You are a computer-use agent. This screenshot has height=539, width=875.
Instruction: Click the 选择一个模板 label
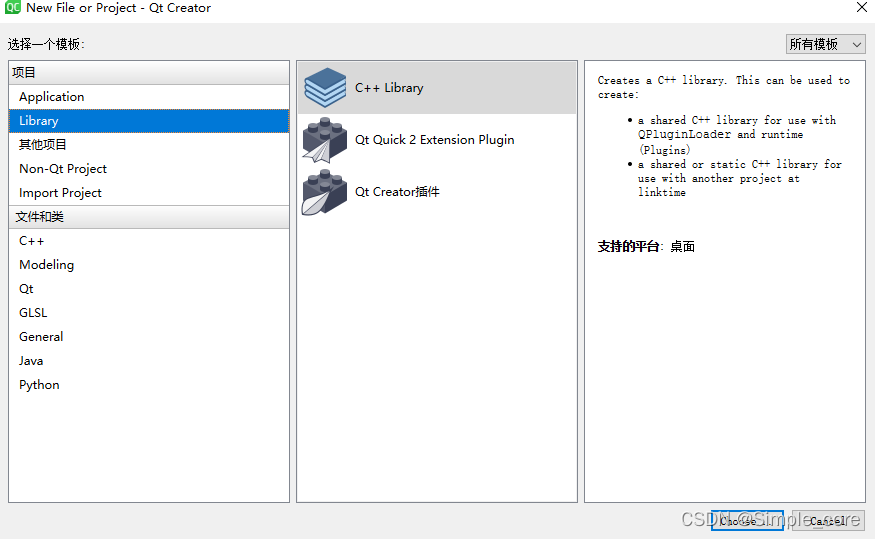point(46,44)
